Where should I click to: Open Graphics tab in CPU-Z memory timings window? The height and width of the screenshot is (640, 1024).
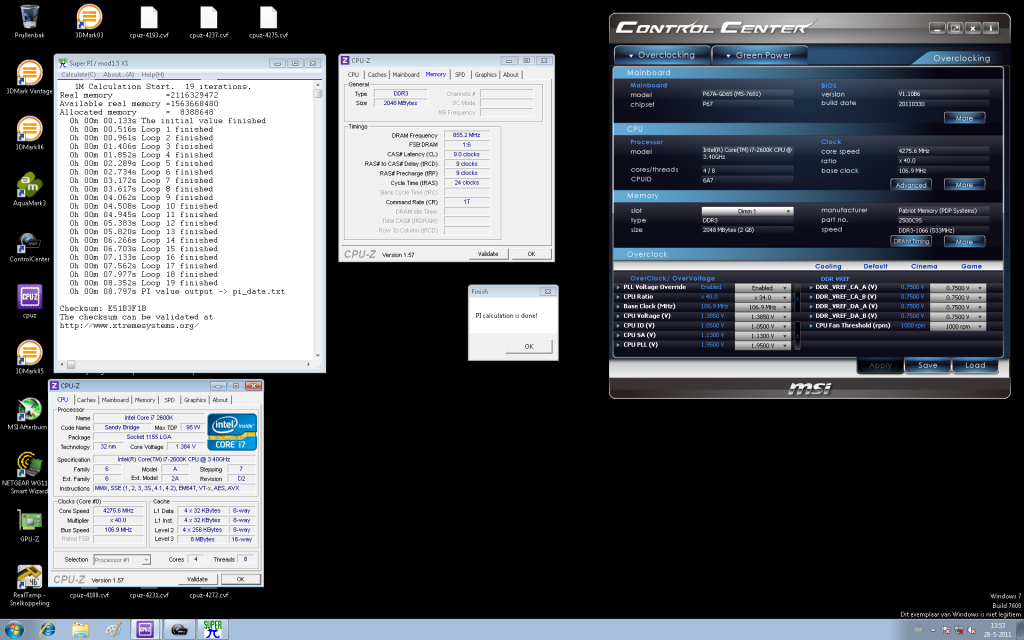coord(485,74)
